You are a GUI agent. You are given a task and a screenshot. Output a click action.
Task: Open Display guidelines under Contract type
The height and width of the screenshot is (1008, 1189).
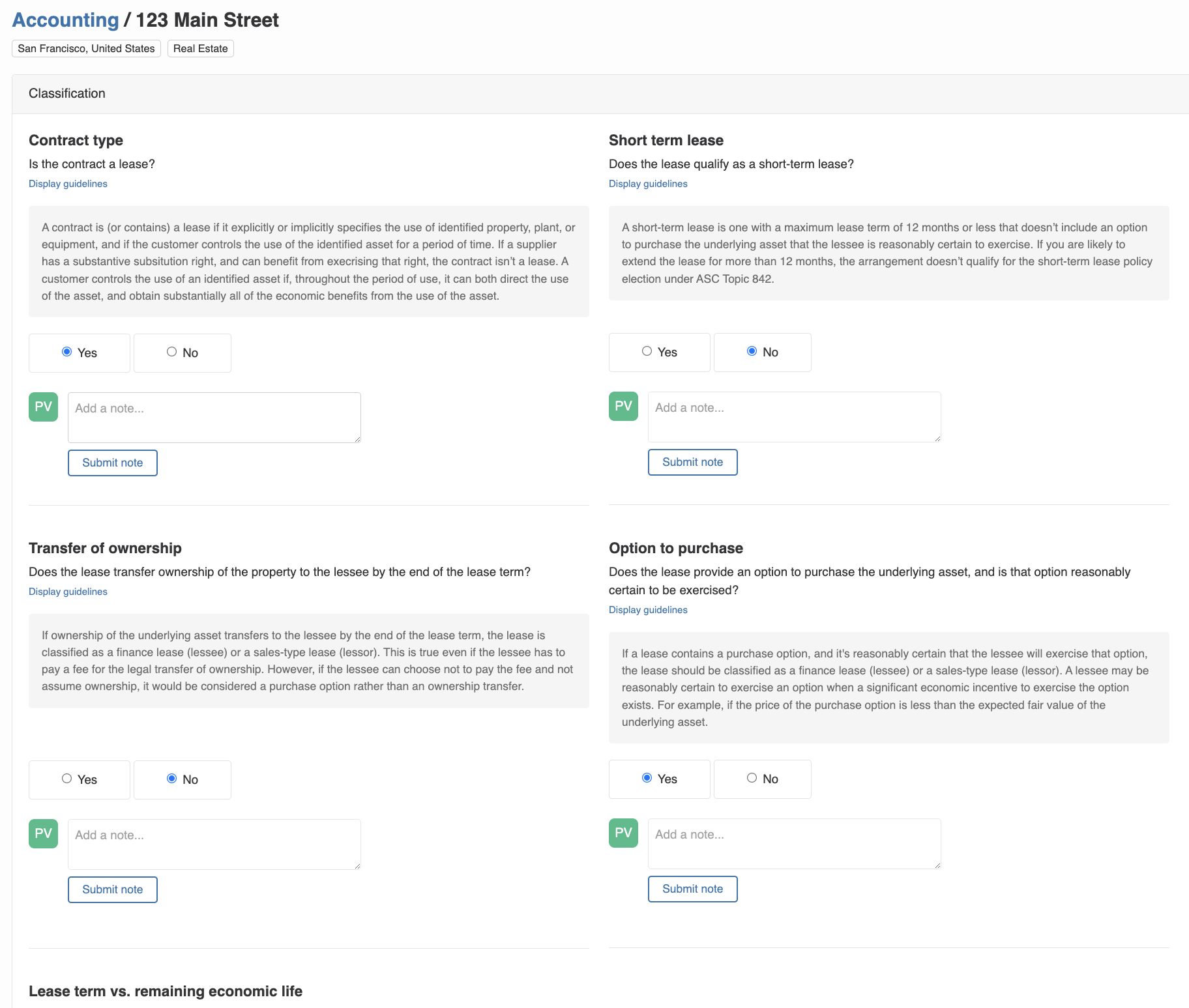tap(67, 184)
